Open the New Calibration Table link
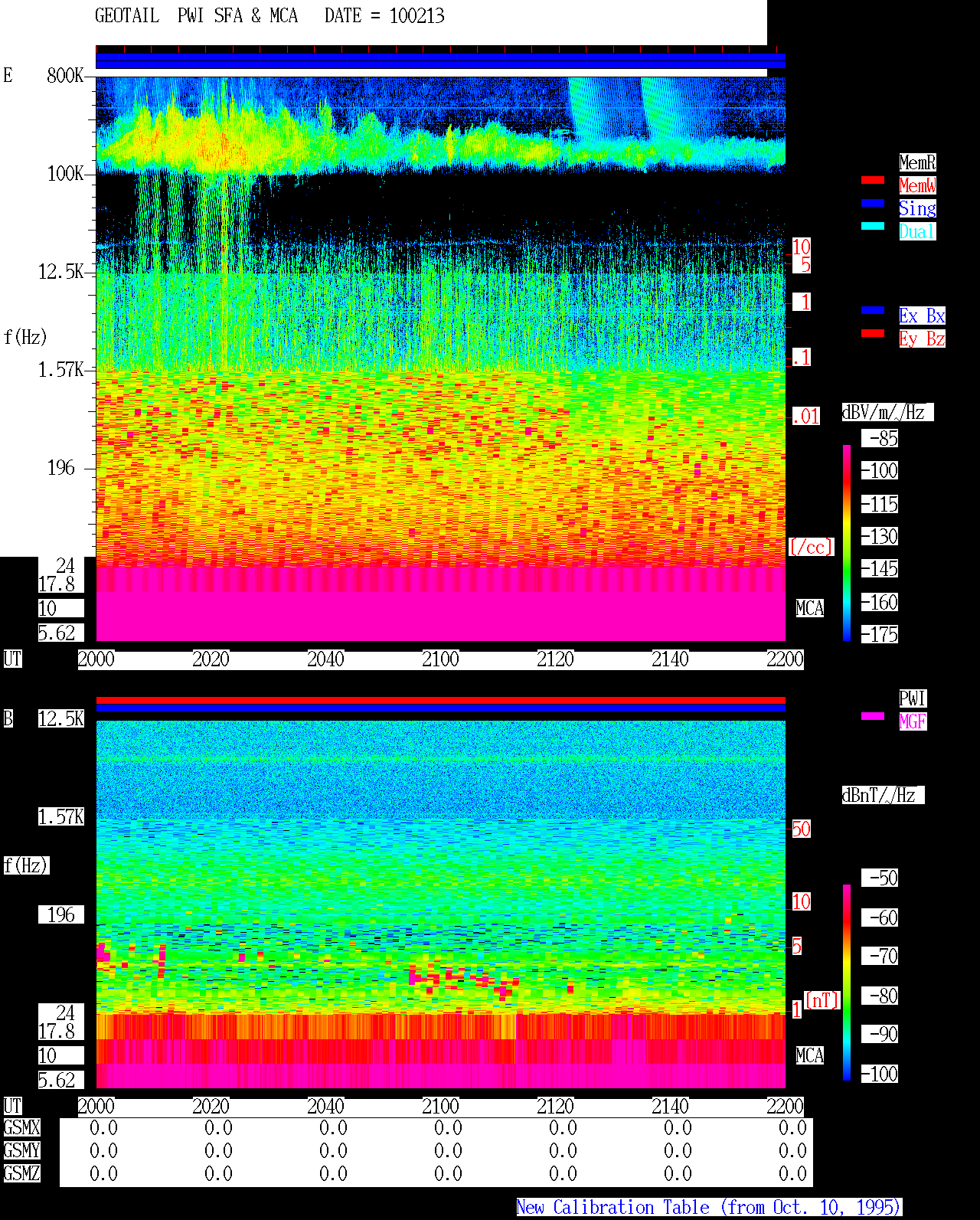The width and height of the screenshot is (980, 1220). pyautogui.click(x=709, y=1208)
